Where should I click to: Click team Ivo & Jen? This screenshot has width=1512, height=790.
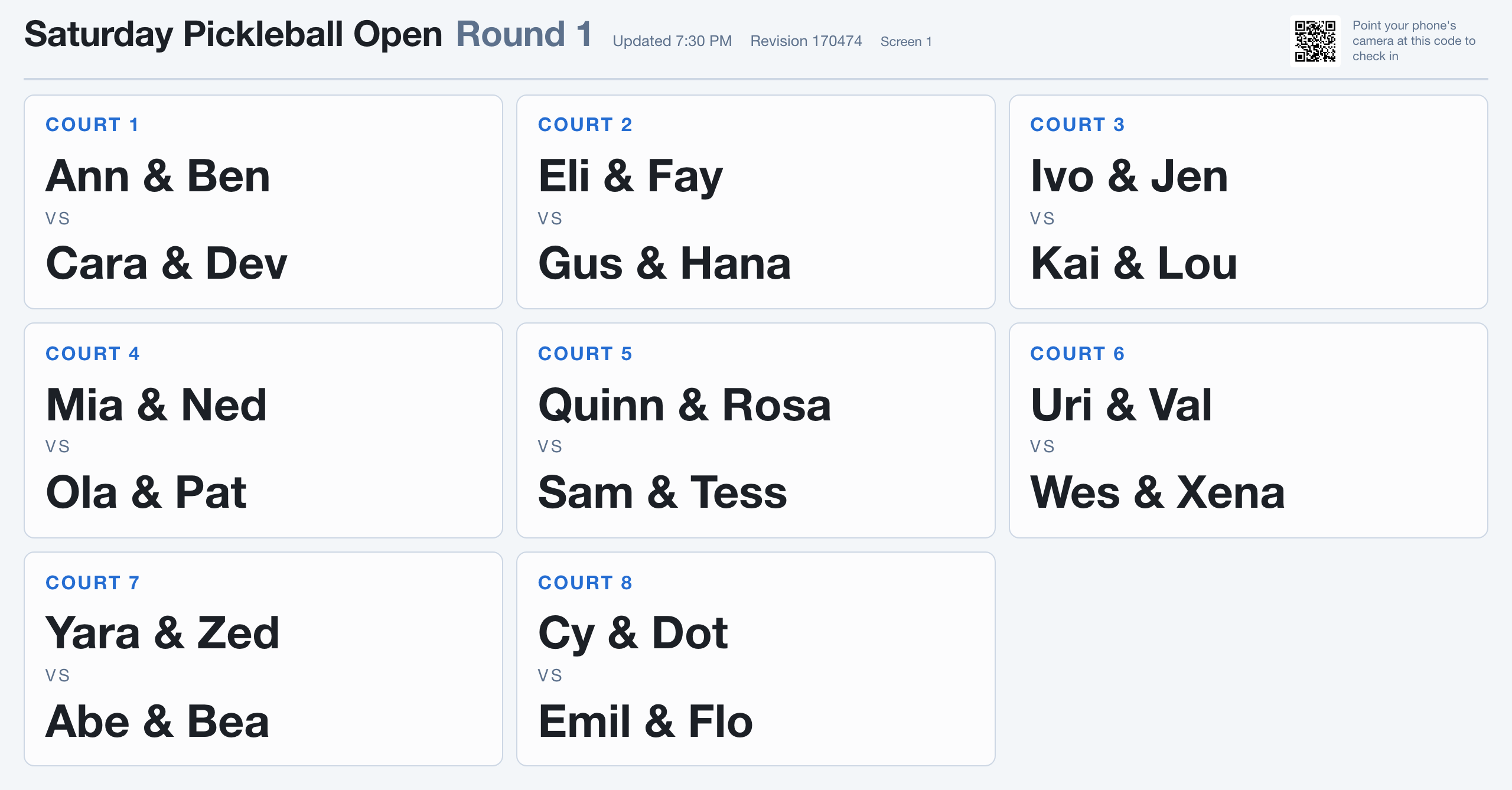[1129, 176]
